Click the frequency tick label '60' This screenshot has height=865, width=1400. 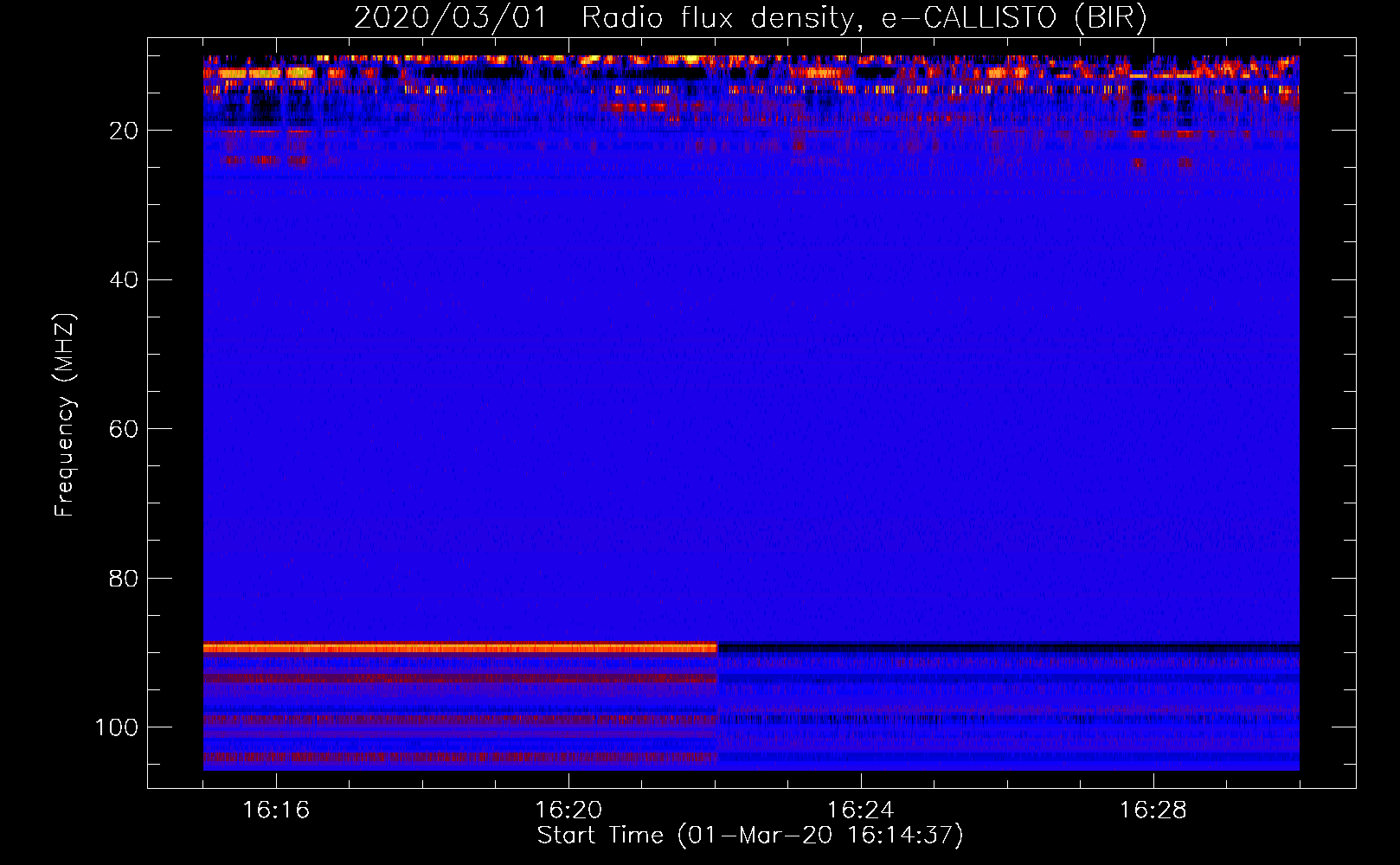[124, 429]
